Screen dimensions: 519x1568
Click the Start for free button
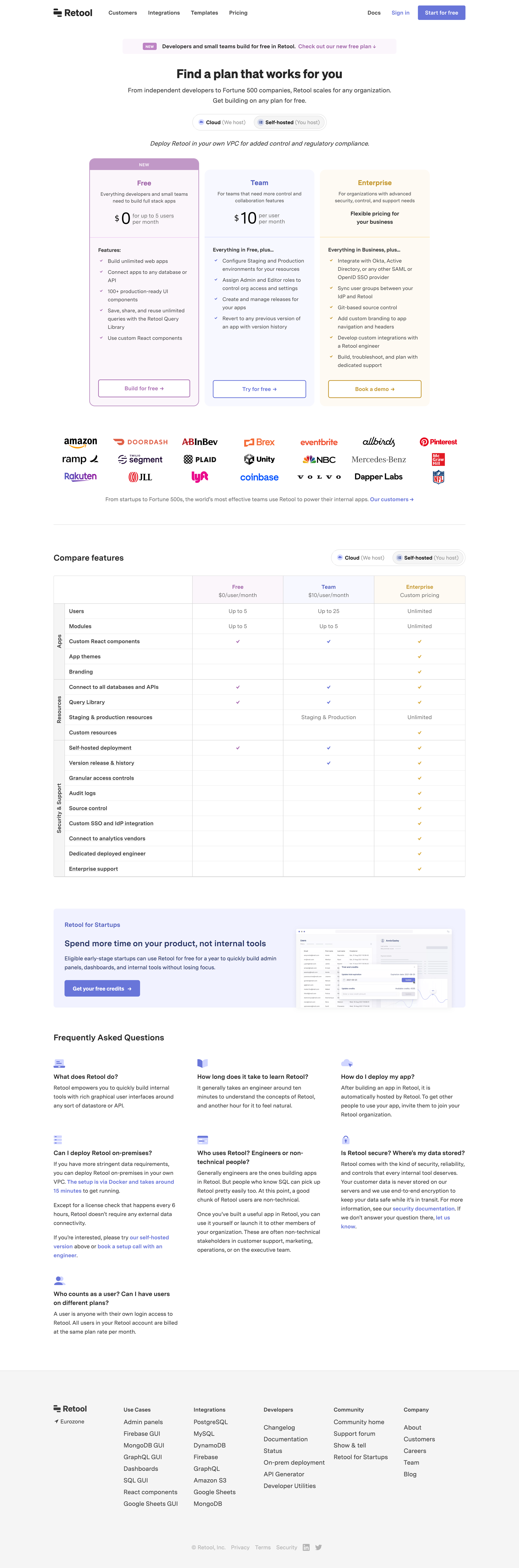[441, 13]
